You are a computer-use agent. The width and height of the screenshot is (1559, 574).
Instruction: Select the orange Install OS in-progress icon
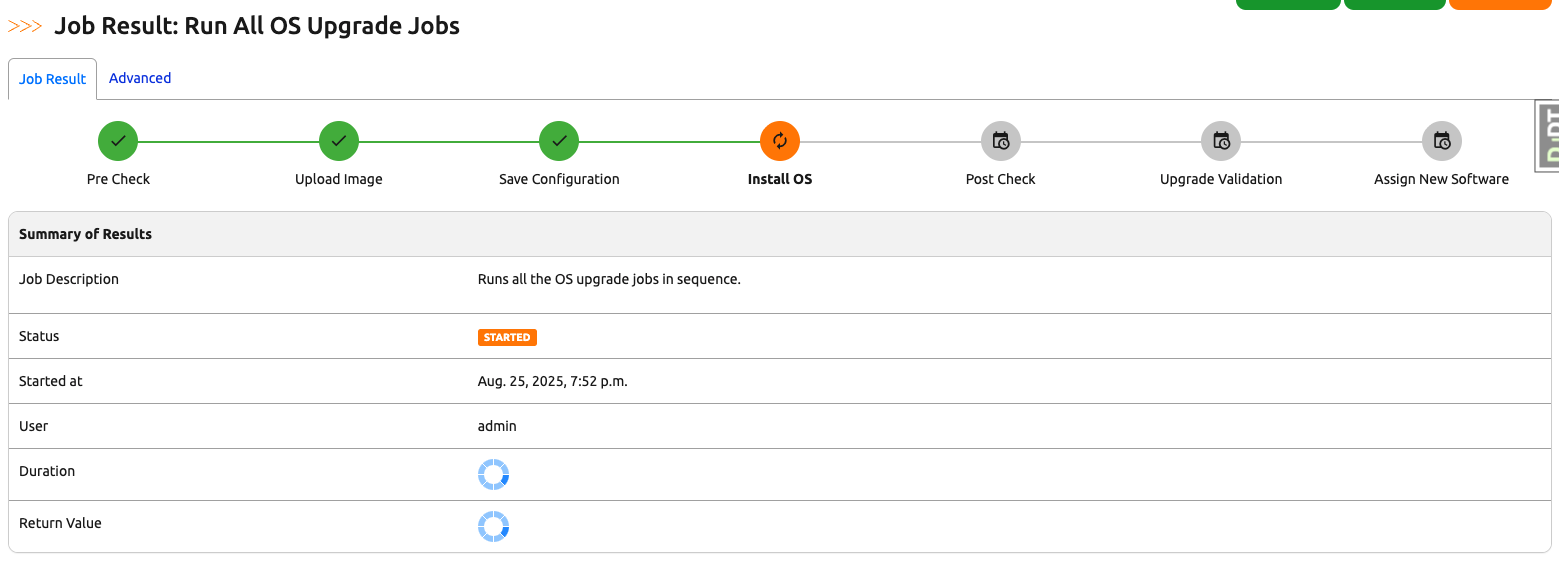tap(780, 141)
